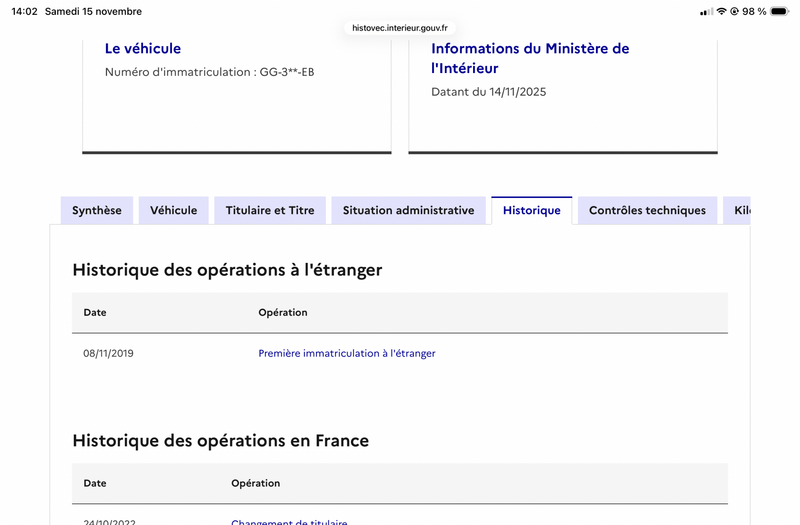Screen dimensions: 800x525
Task: Tap the orientation lock status icon
Action: coord(735,11)
